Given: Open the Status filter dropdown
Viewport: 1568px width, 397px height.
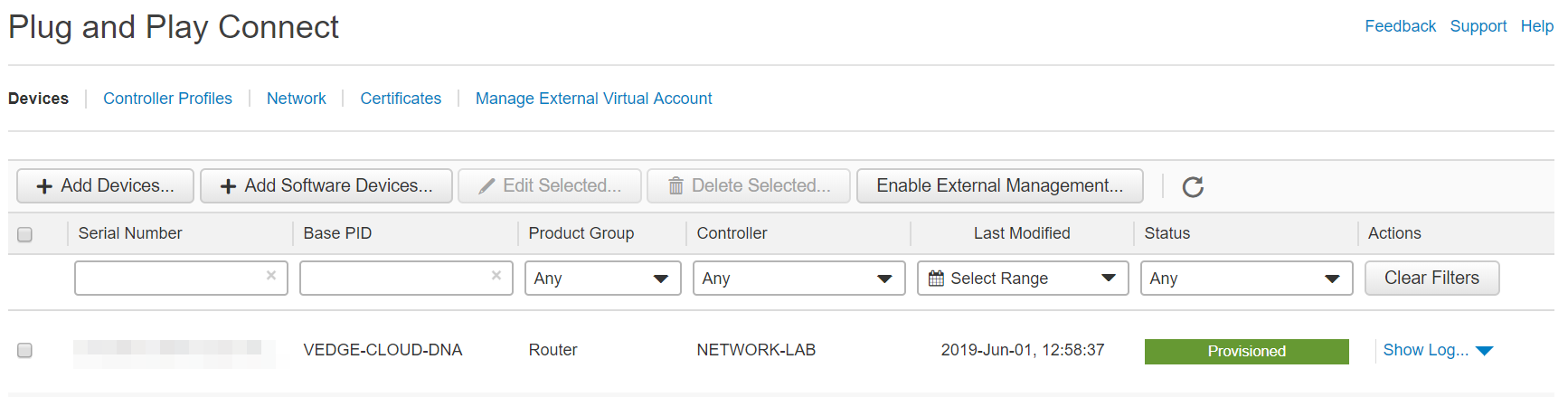Looking at the screenshot, I should tap(1247, 279).
